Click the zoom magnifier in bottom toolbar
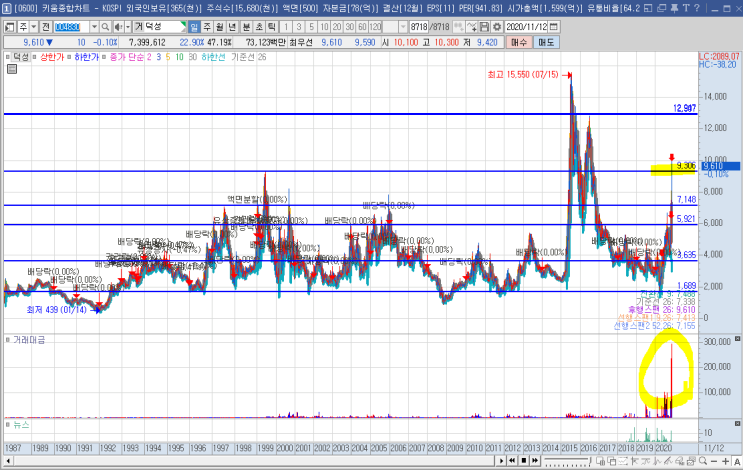The width and height of the screenshot is (743, 470). [703, 461]
